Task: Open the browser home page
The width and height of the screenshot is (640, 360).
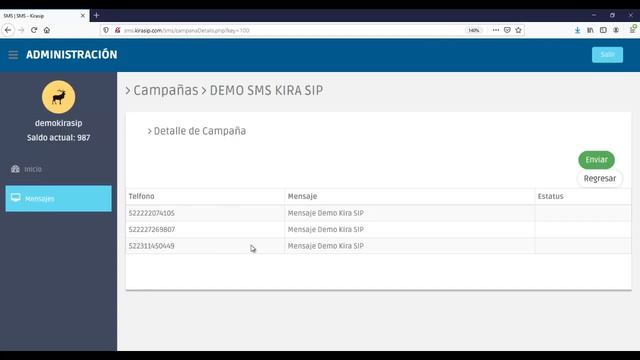Action: pyautogui.click(x=47, y=30)
